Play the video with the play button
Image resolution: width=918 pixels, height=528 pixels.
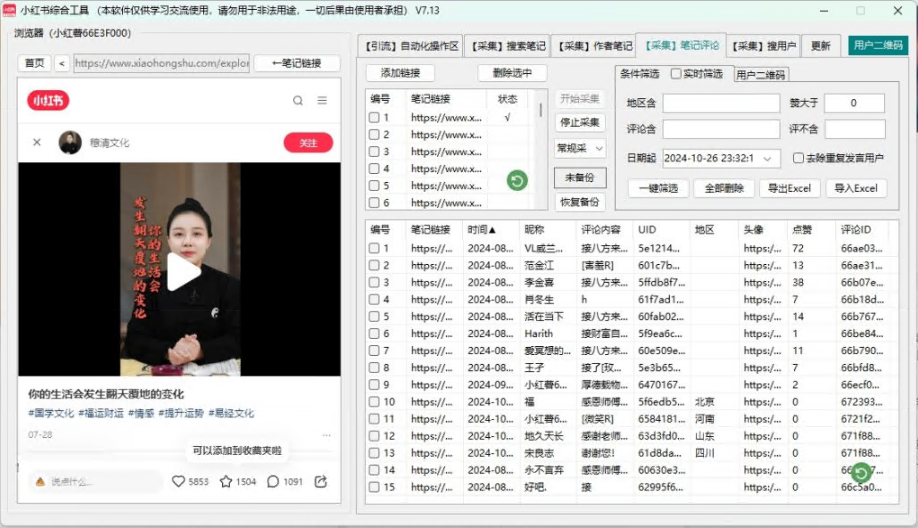184,272
